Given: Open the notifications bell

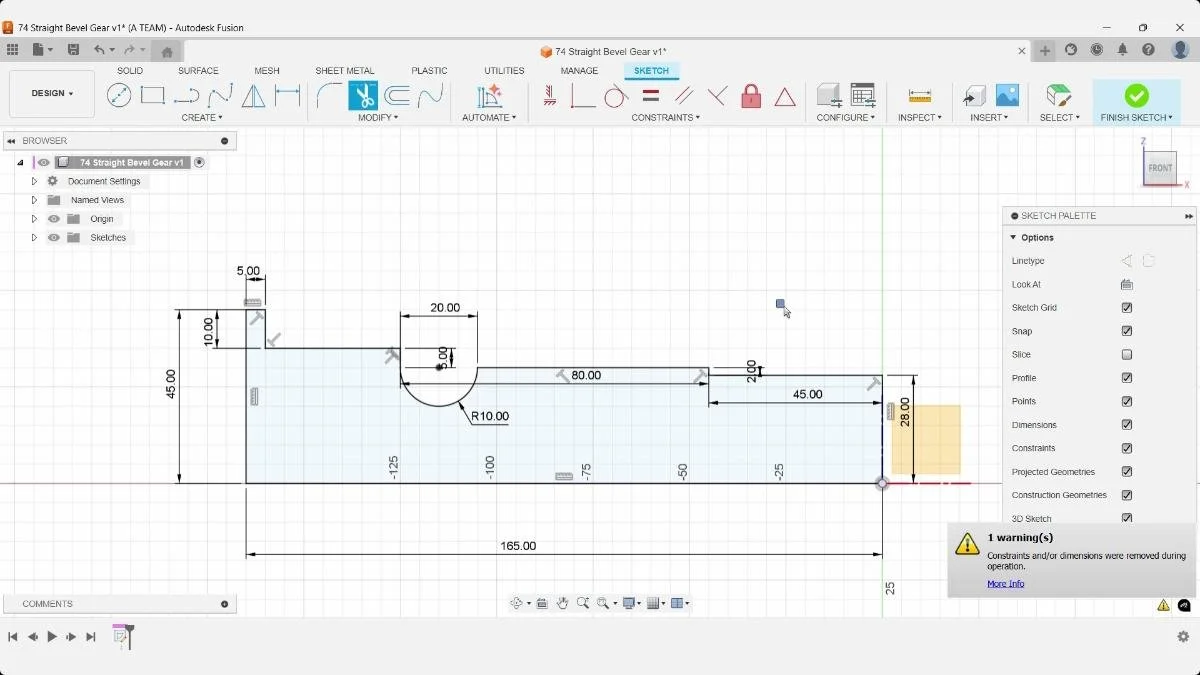Looking at the screenshot, I should [1123, 50].
